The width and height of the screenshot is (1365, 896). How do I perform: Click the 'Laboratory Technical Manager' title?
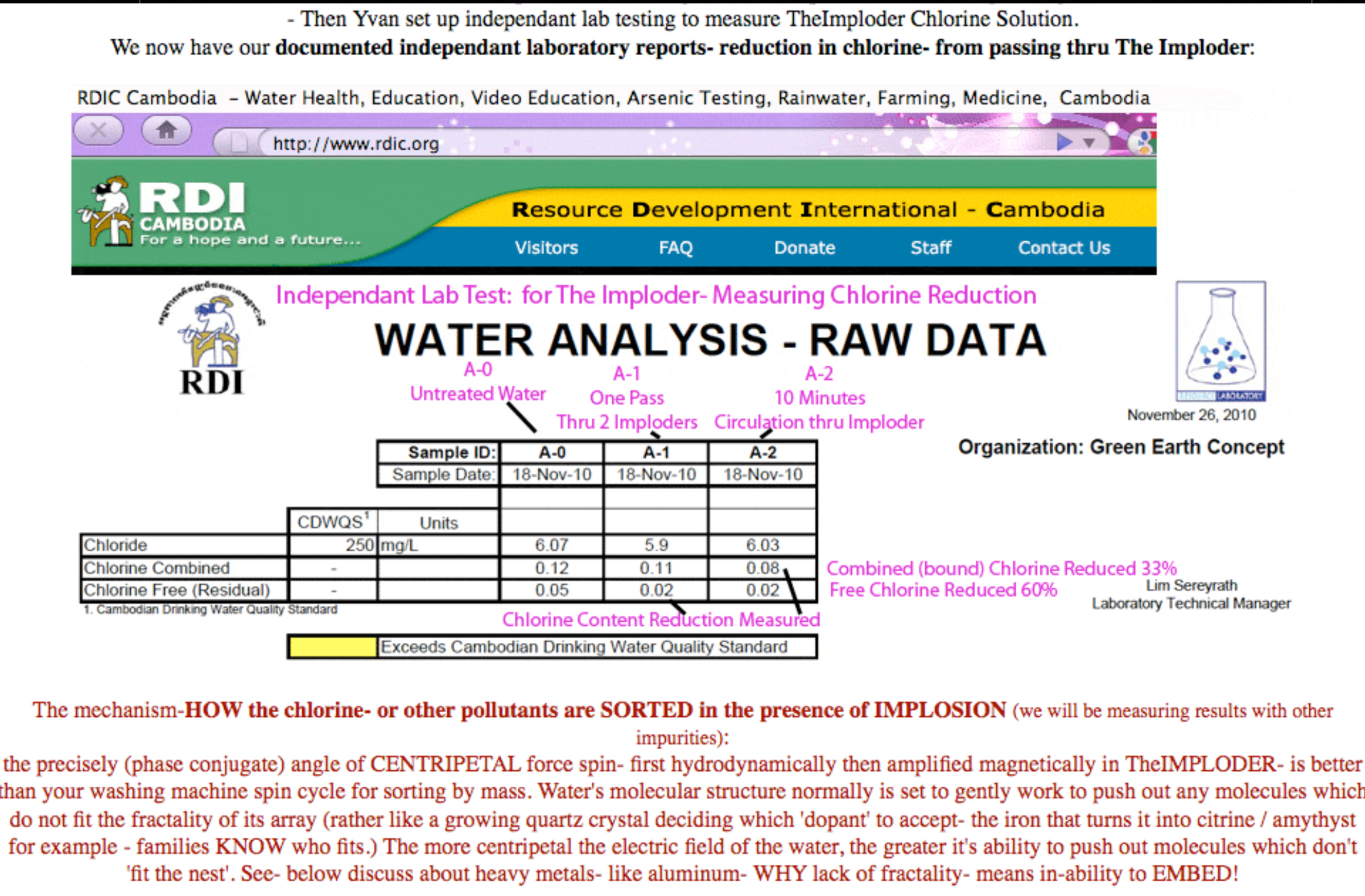coord(1191,604)
